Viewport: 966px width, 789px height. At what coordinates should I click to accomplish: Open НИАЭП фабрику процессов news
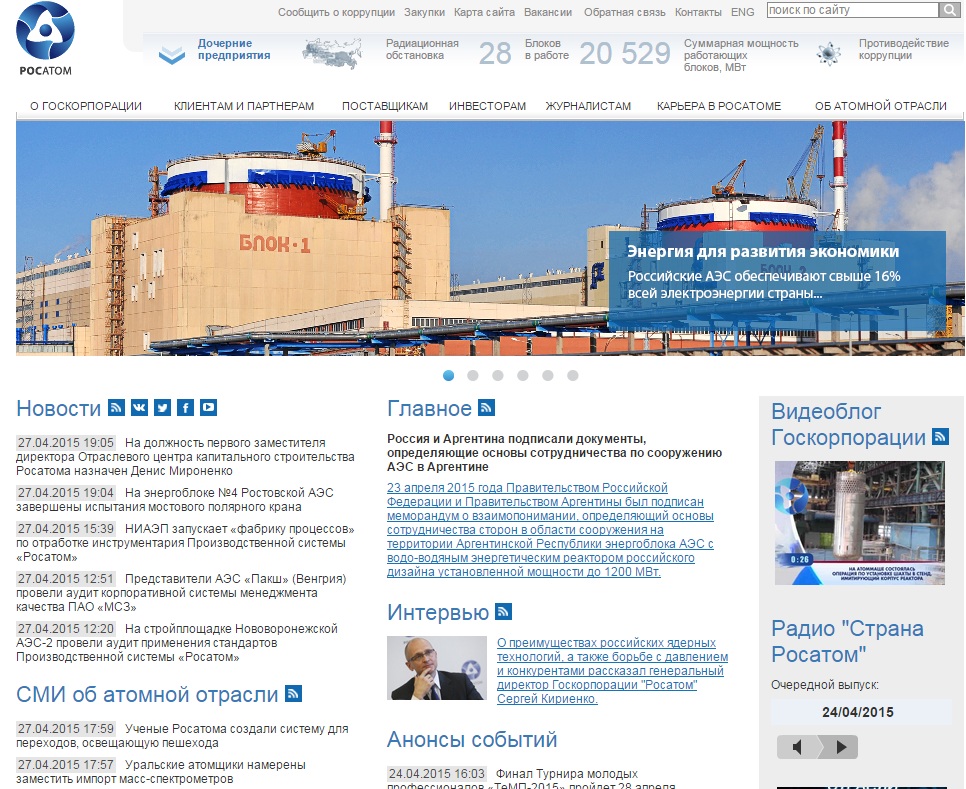[185, 543]
